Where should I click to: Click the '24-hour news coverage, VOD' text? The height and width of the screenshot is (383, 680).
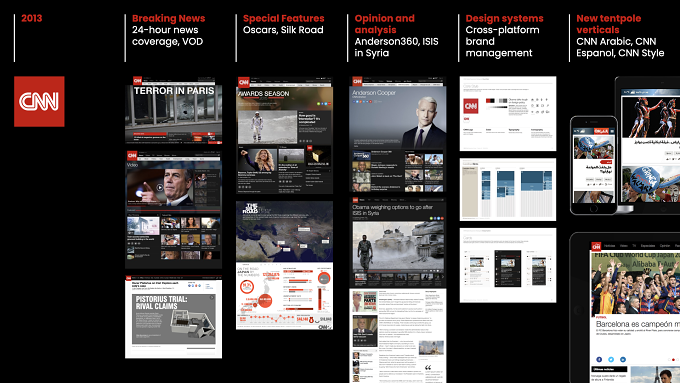coord(167,36)
